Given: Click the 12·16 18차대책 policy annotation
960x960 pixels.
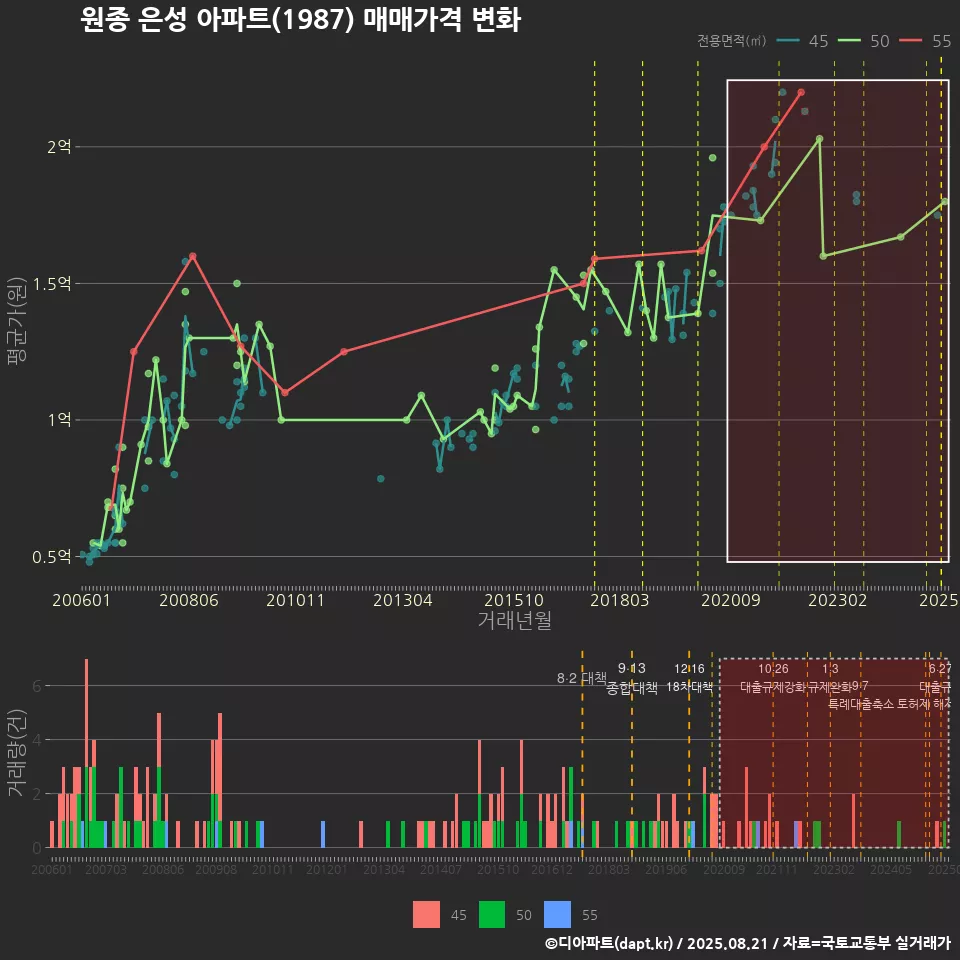Looking at the screenshot, I should coord(689,678).
